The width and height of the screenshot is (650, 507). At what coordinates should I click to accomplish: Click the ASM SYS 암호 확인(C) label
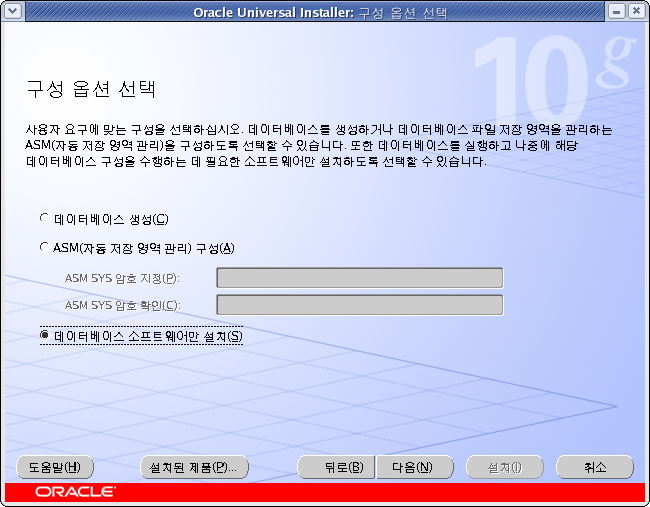point(123,306)
